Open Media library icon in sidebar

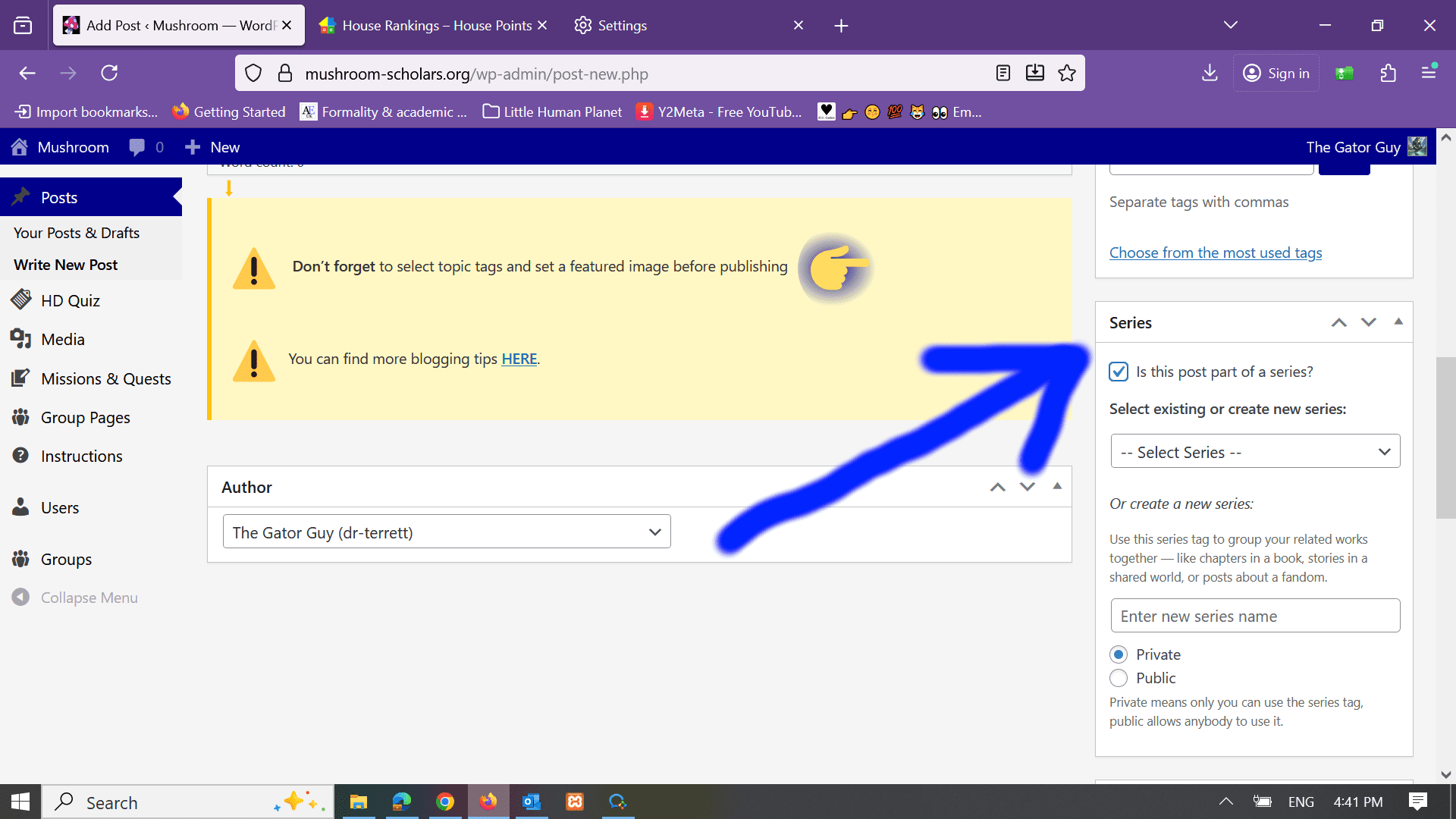pyautogui.click(x=21, y=338)
